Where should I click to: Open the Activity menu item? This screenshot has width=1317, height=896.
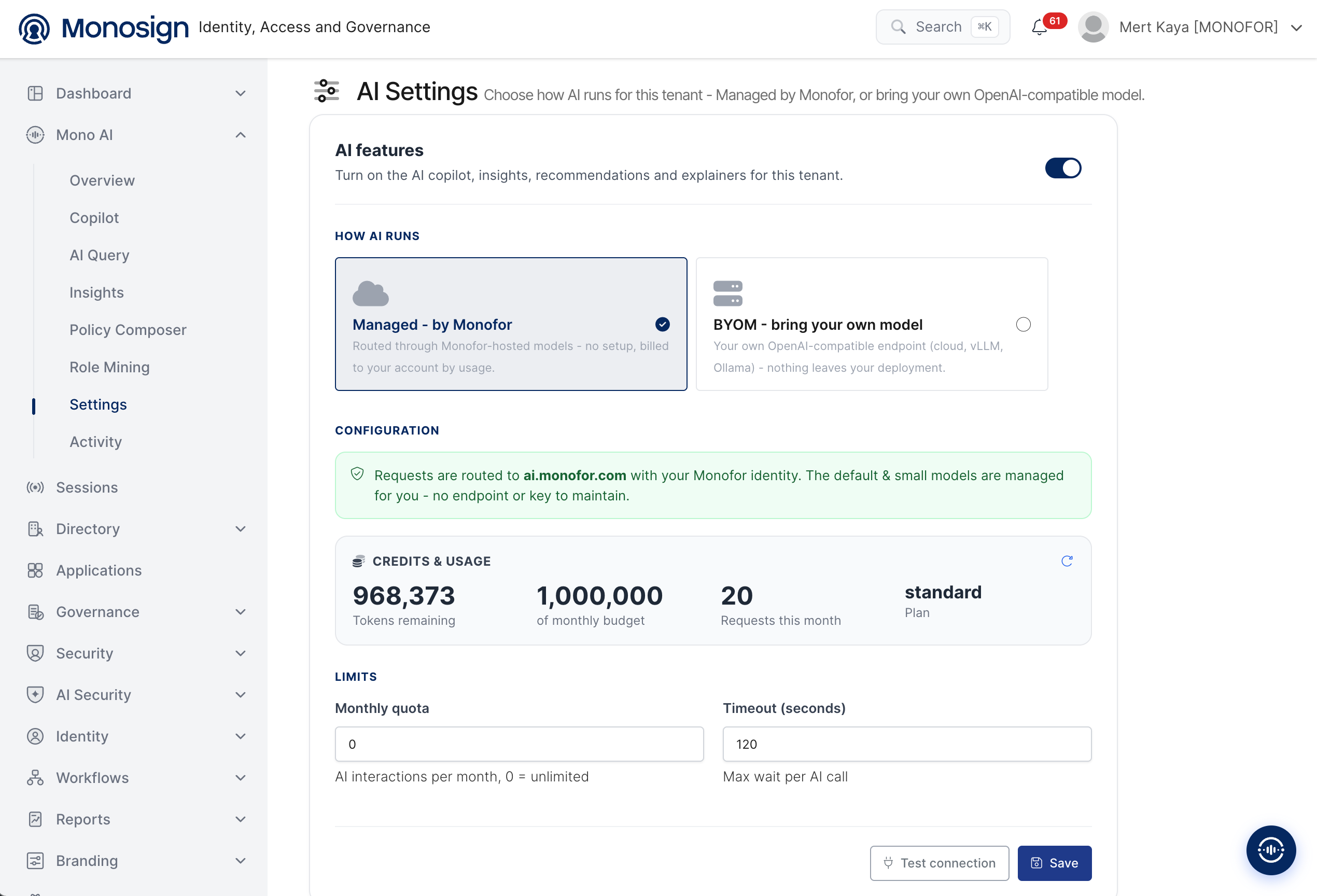[x=95, y=442]
